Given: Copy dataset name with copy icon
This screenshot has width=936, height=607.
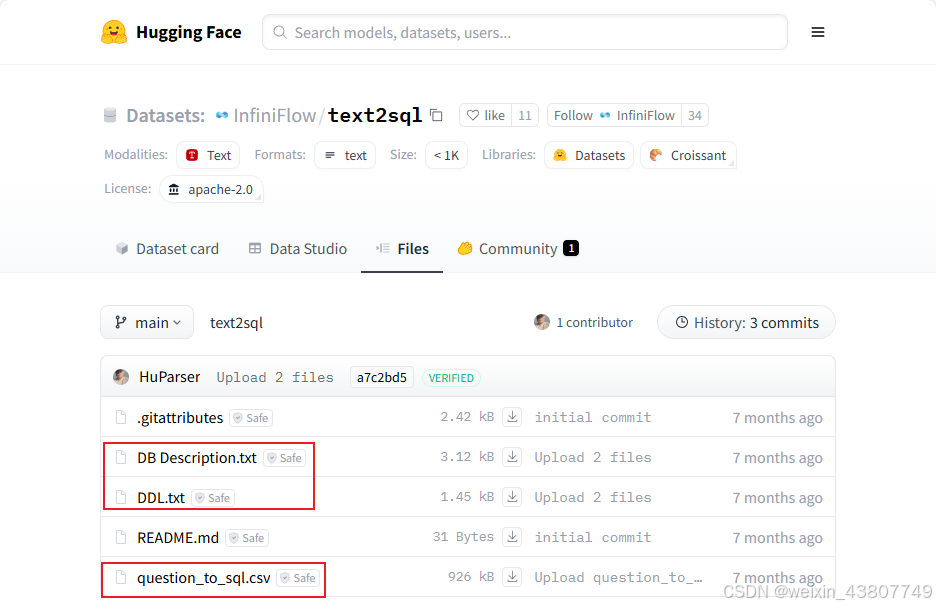Looking at the screenshot, I should pos(436,115).
